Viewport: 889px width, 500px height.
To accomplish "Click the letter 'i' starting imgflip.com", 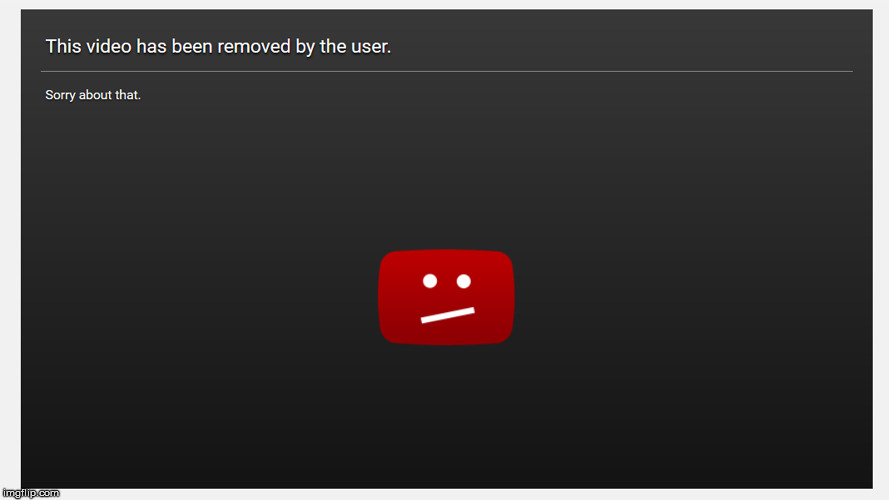I will (5, 493).
